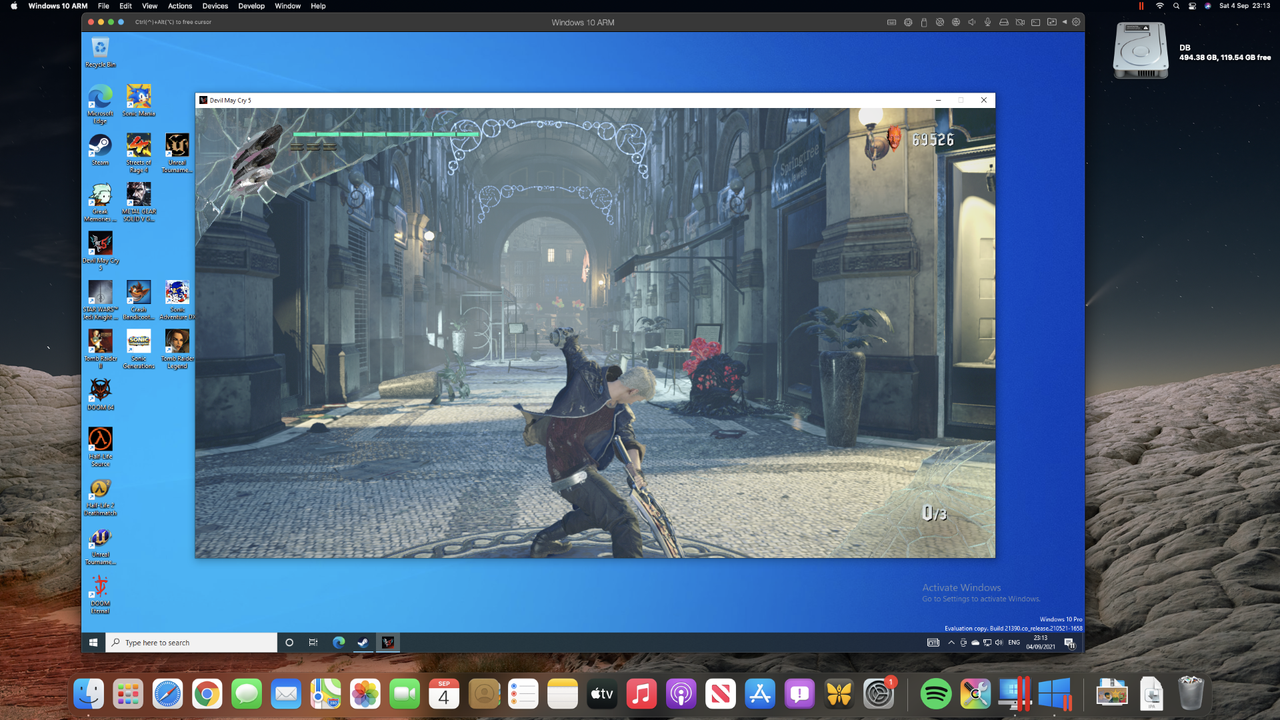
Task: Open Task View on the taskbar
Action: click(x=313, y=642)
